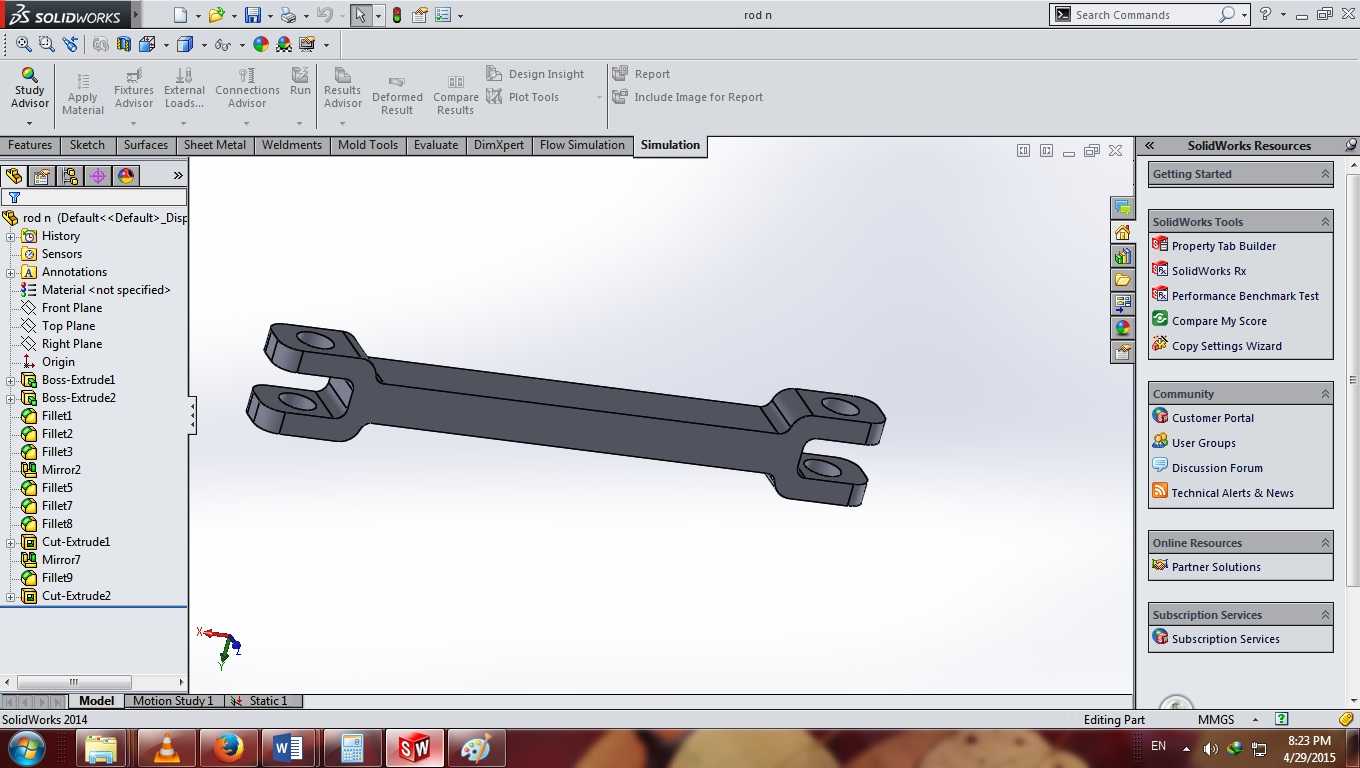Switch to the ConfigurationManager tab icon
Viewport: 1360px width, 768px height.
click(x=70, y=176)
